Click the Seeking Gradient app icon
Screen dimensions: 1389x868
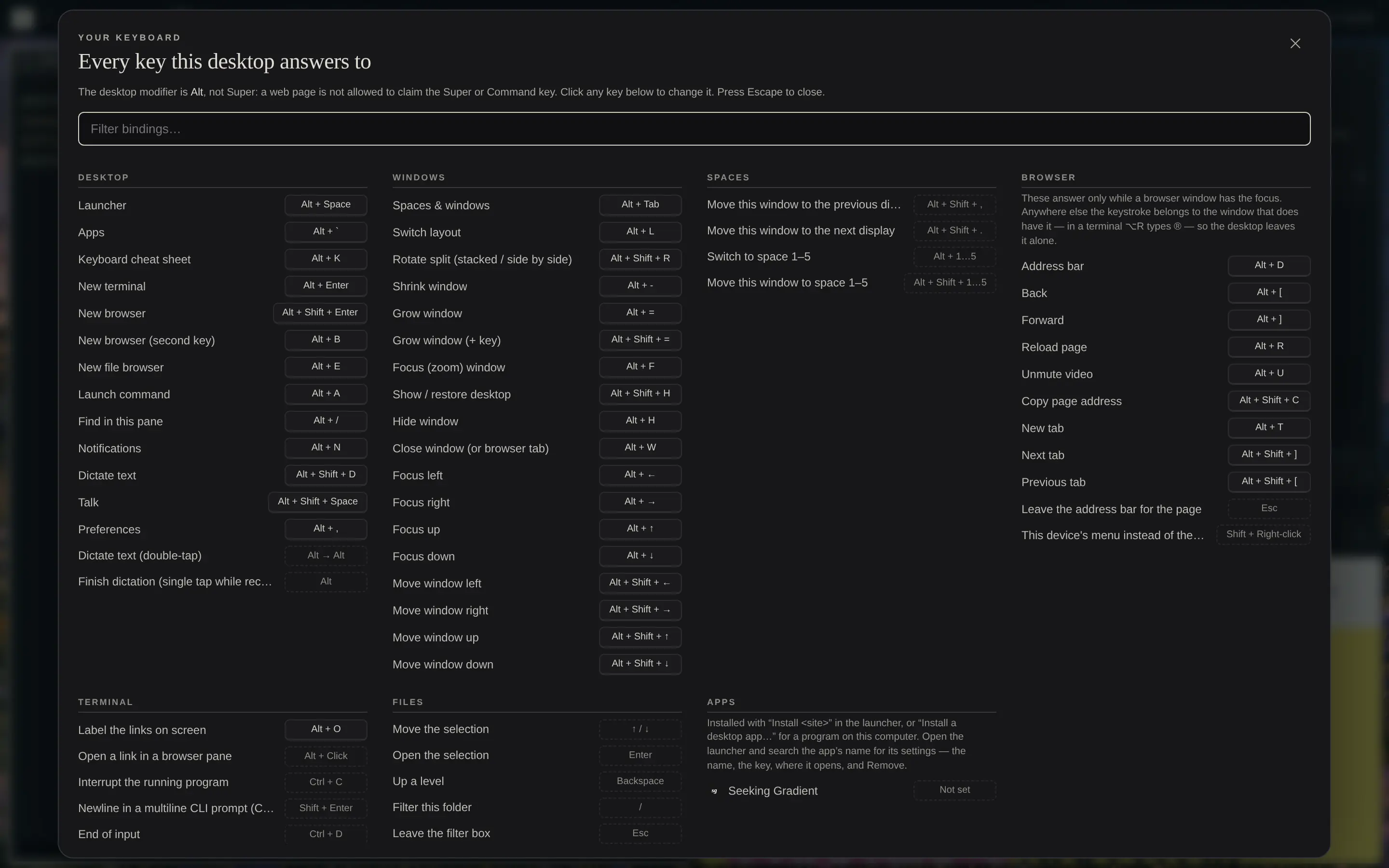(714, 791)
